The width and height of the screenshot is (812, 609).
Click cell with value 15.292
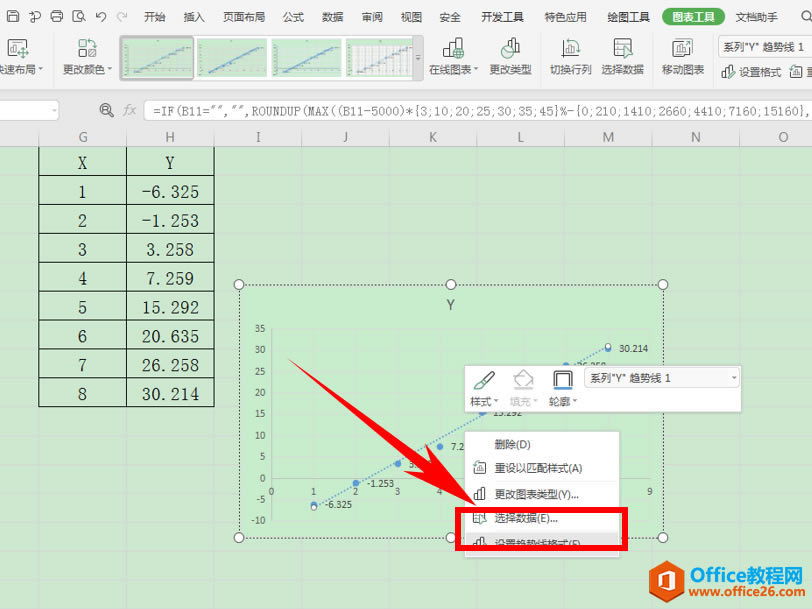point(170,307)
